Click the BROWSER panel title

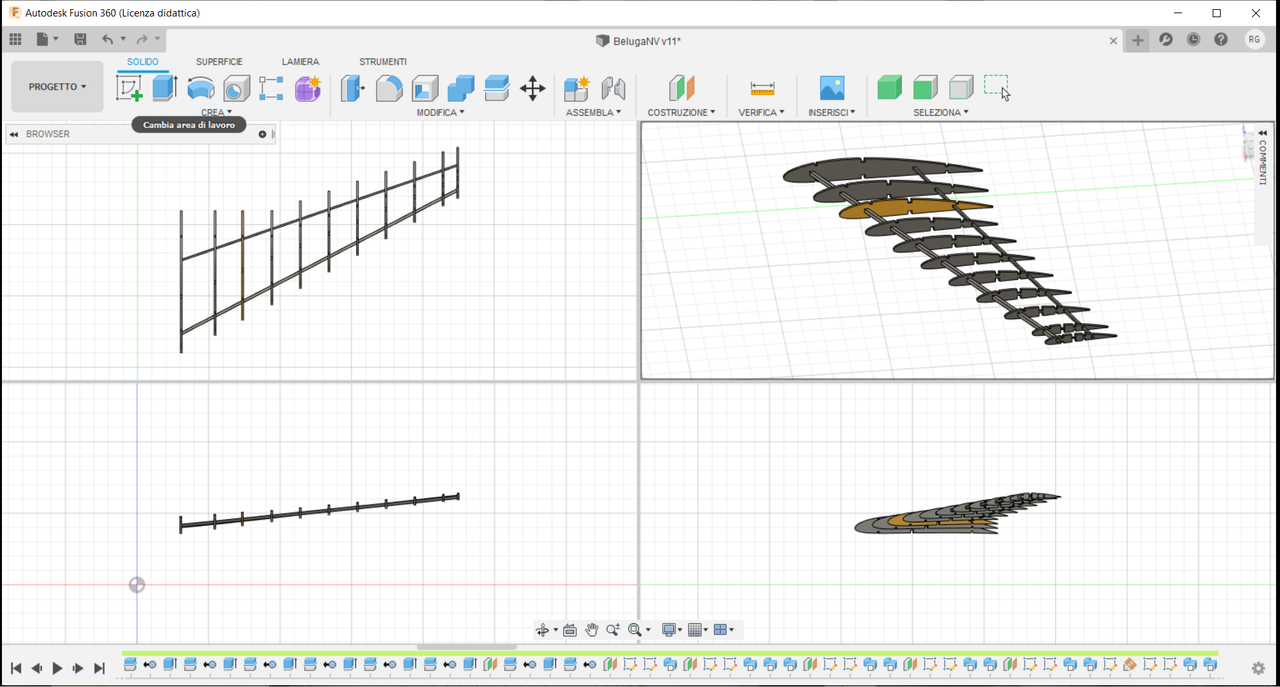(x=48, y=134)
